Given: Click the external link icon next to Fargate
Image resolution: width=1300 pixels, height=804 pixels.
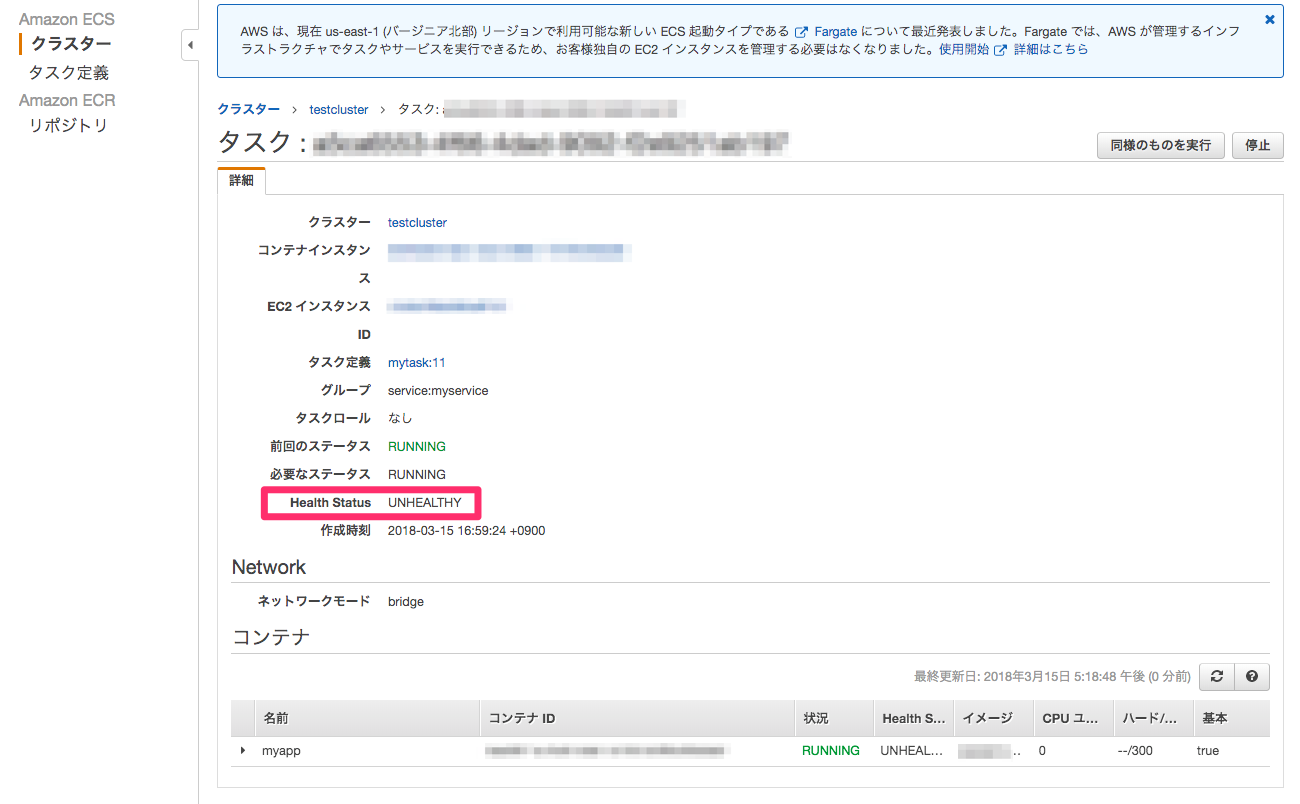Looking at the screenshot, I should (x=800, y=31).
